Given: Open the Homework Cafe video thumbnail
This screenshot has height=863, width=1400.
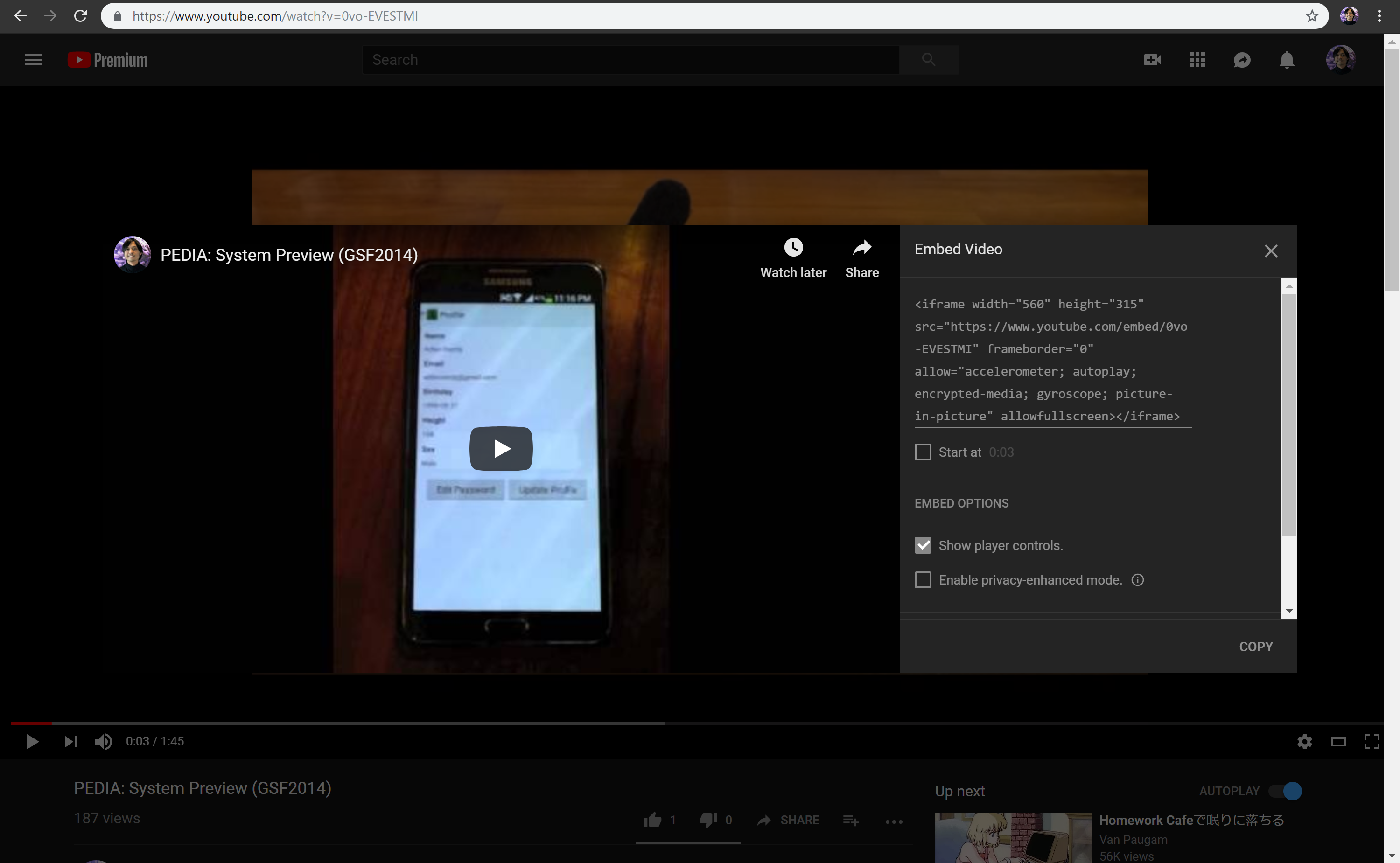Looking at the screenshot, I should click(1013, 837).
